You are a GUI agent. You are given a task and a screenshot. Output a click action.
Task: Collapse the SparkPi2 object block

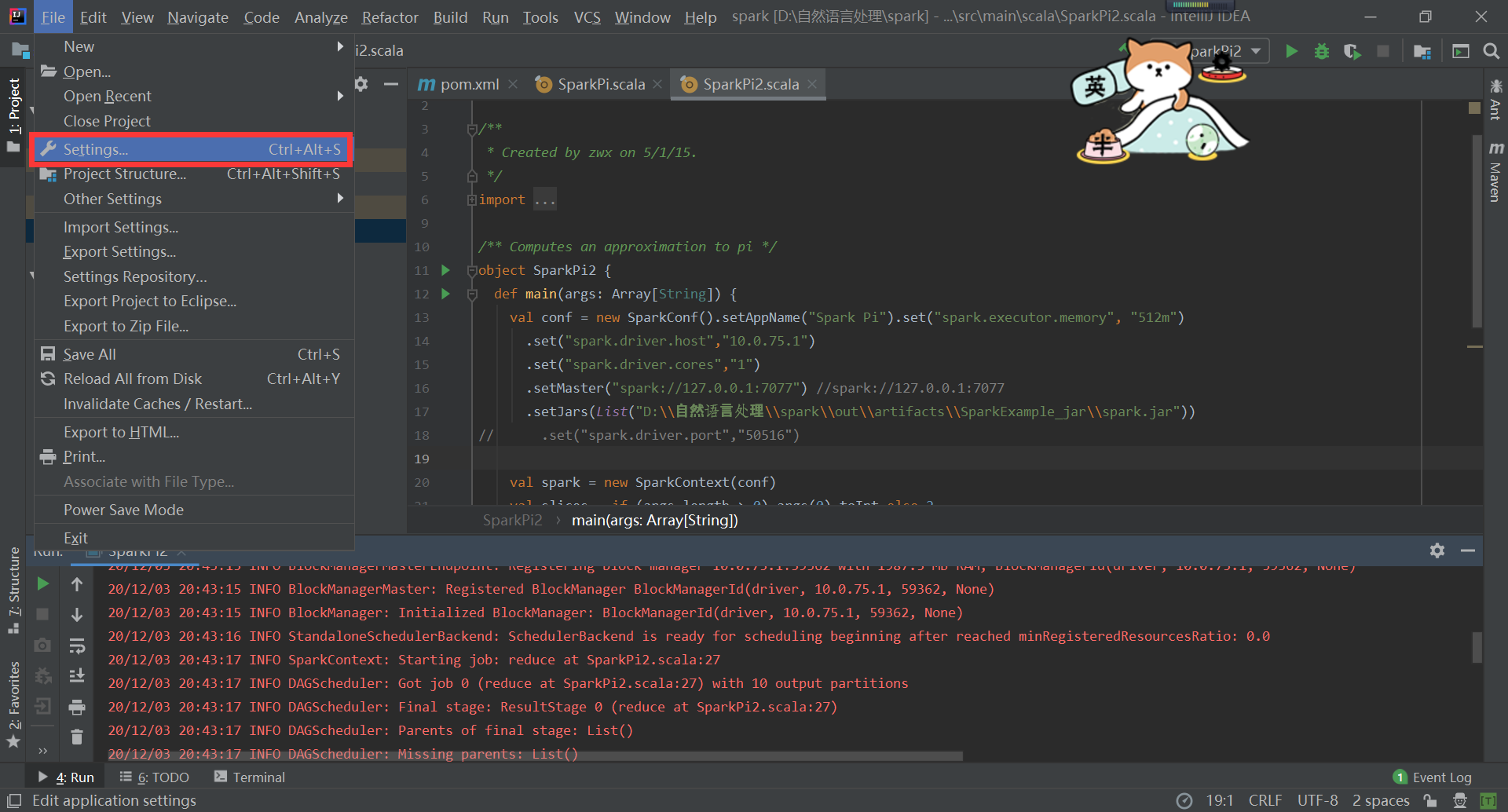[472, 270]
